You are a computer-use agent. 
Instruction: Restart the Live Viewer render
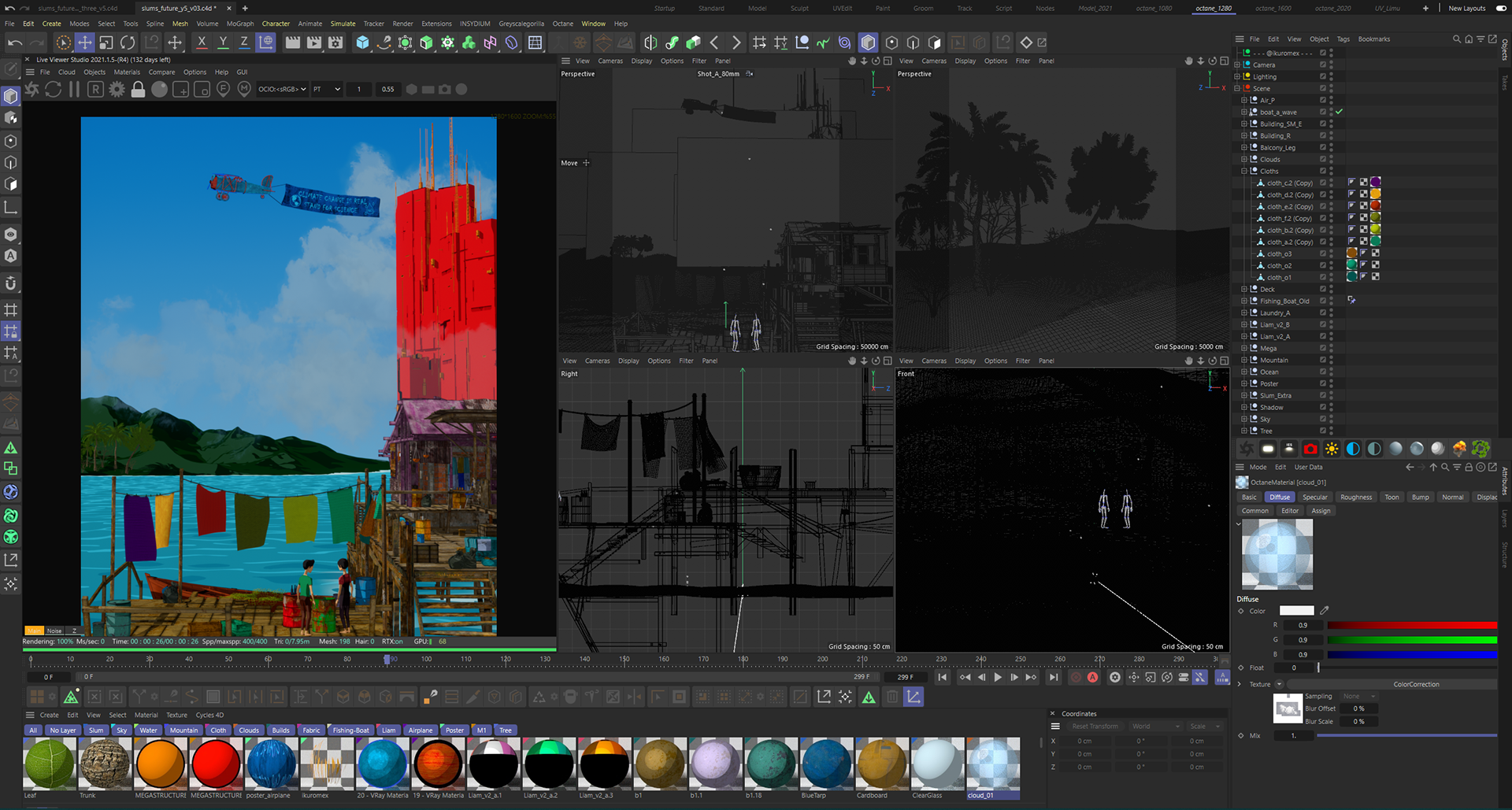[53, 89]
